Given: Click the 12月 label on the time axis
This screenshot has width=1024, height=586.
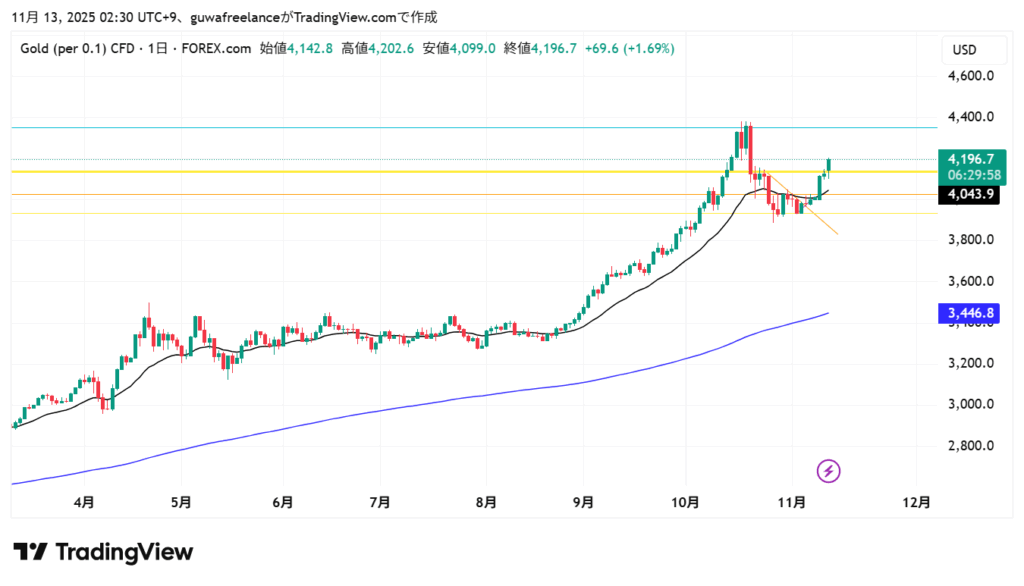Looking at the screenshot, I should tap(916, 502).
